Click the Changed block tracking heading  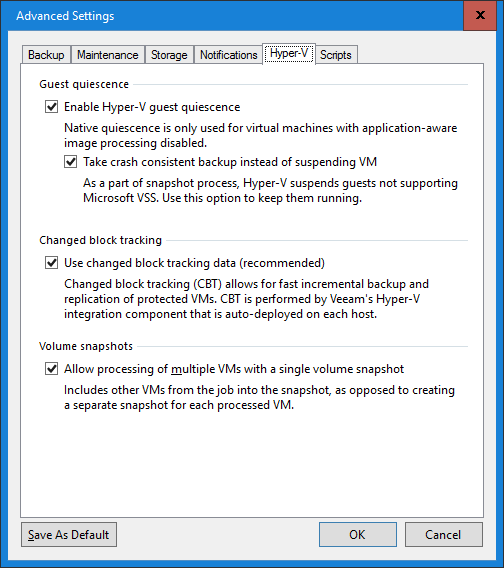point(100,240)
